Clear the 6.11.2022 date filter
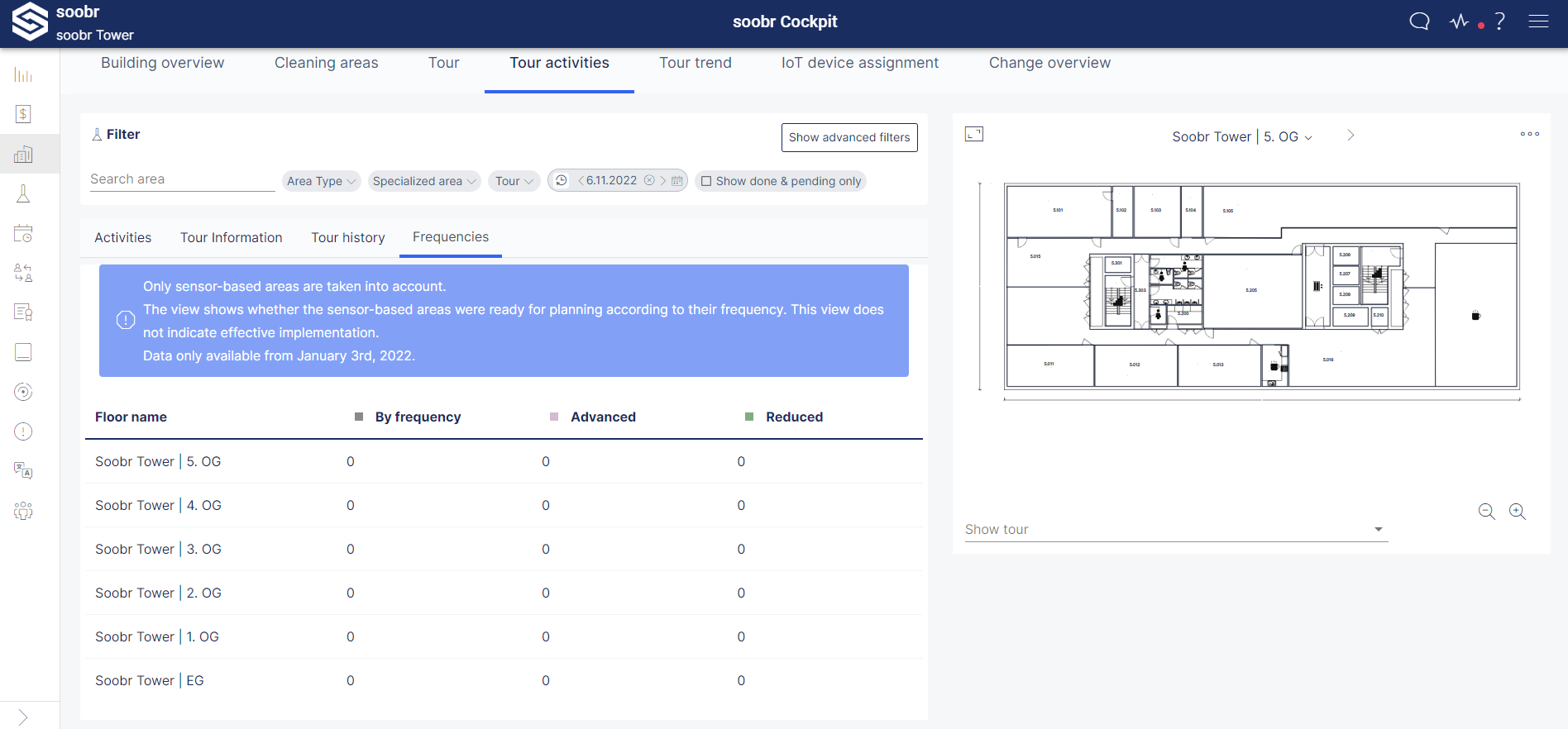 coord(649,180)
